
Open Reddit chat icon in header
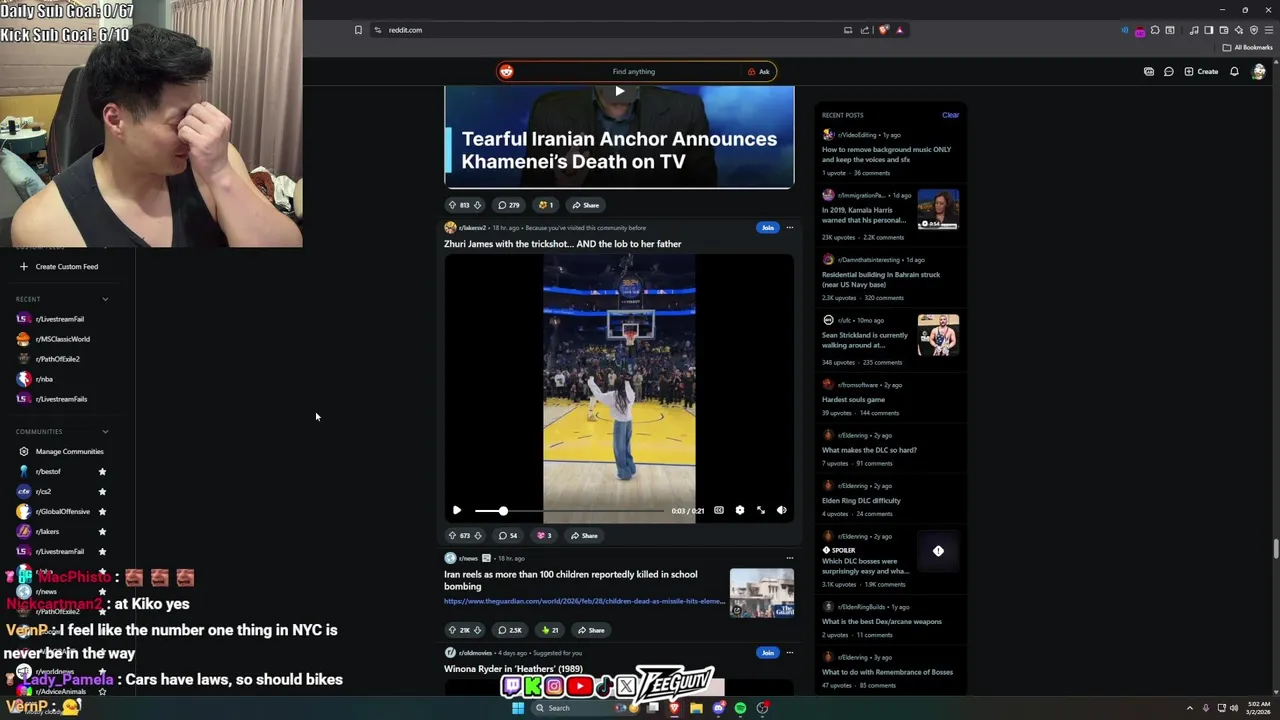pos(1168,72)
